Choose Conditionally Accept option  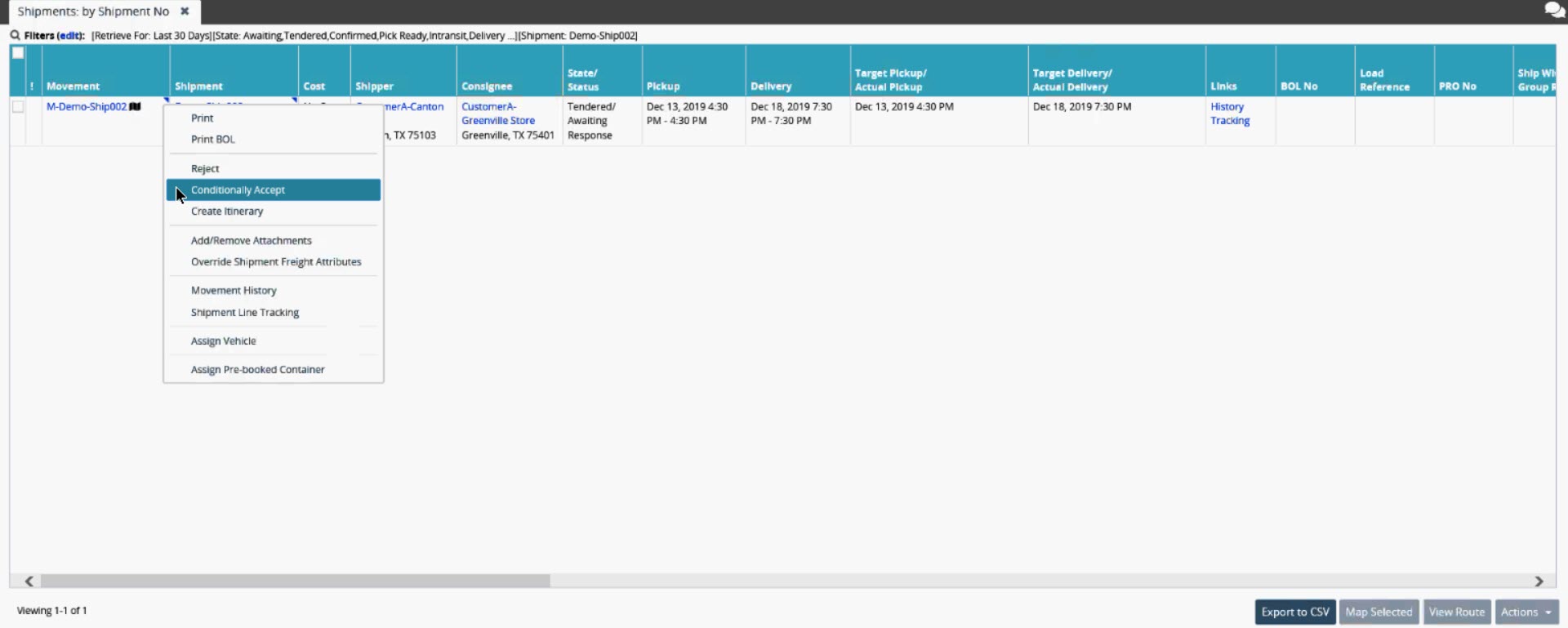(274, 190)
